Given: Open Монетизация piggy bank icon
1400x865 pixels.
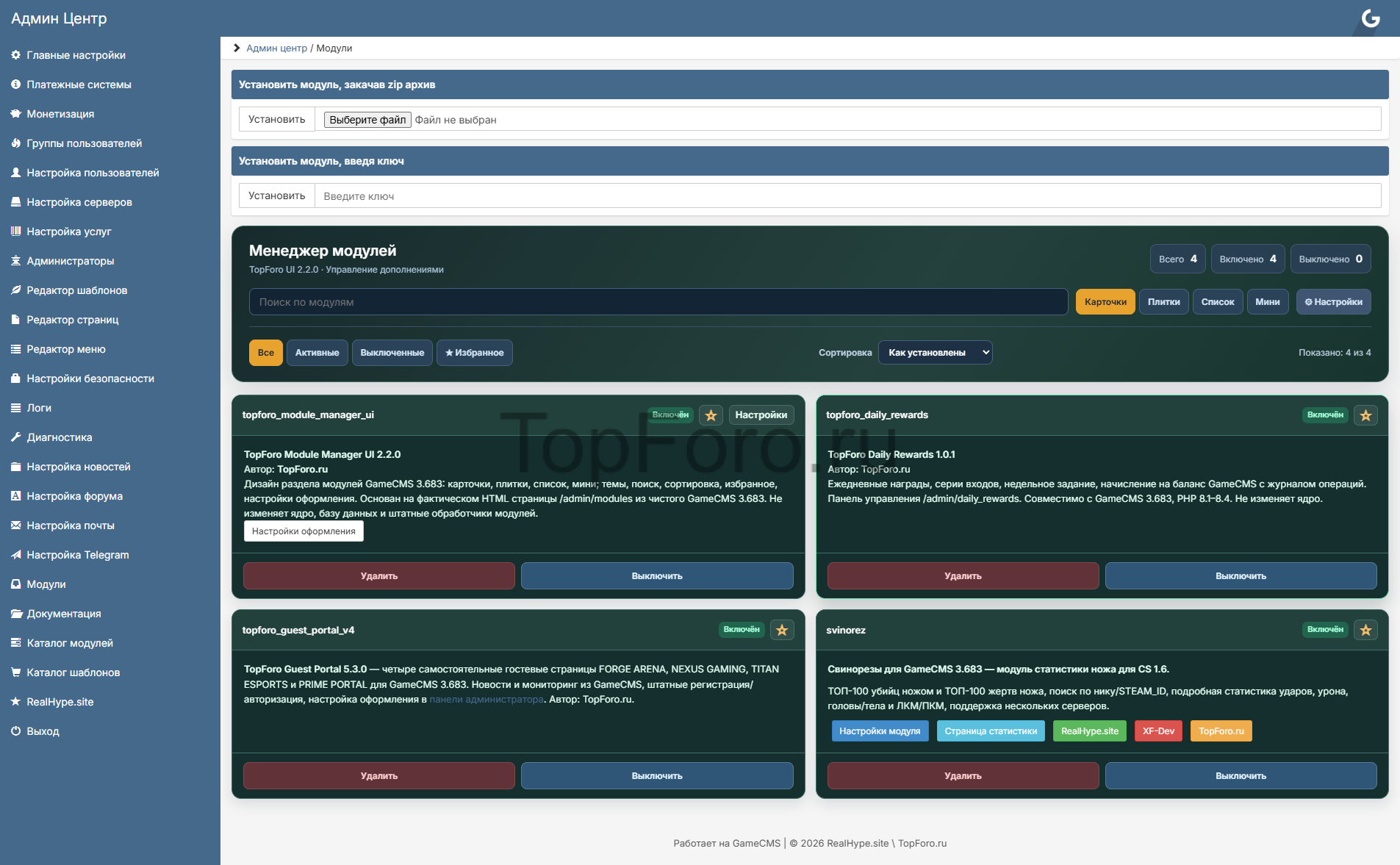Looking at the screenshot, I should tap(15, 114).
